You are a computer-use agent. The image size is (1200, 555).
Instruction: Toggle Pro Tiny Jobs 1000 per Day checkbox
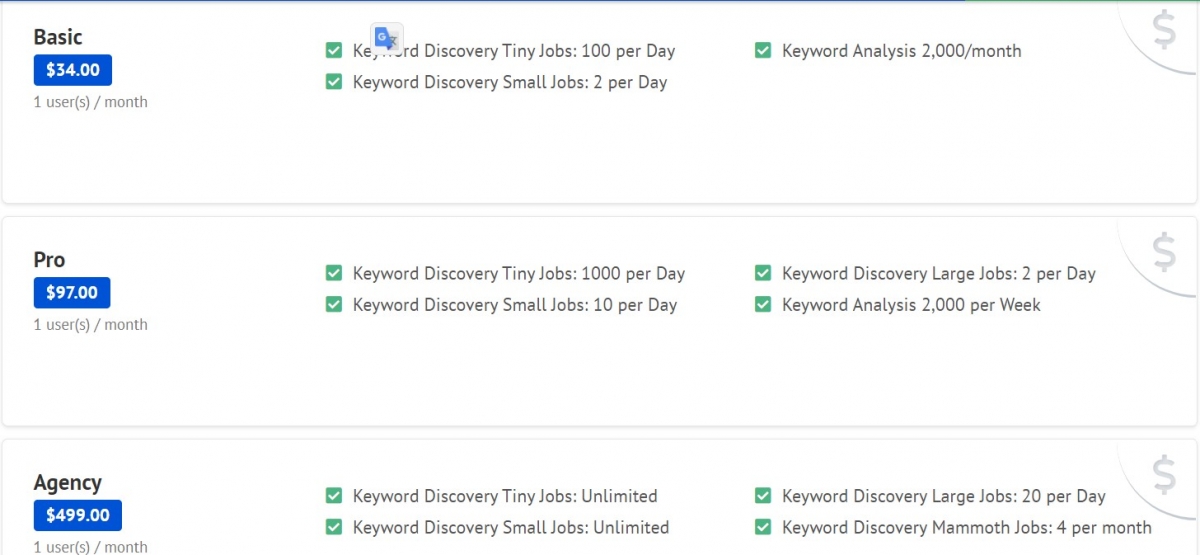334,273
